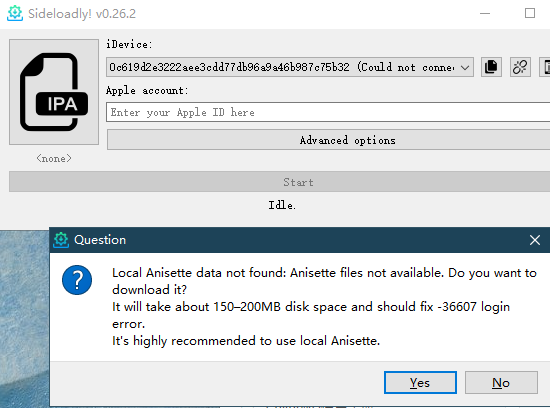This screenshot has height=408, width=550.
Task: Click the IPA file icon to choose an app
Action: (x=54, y=92)
